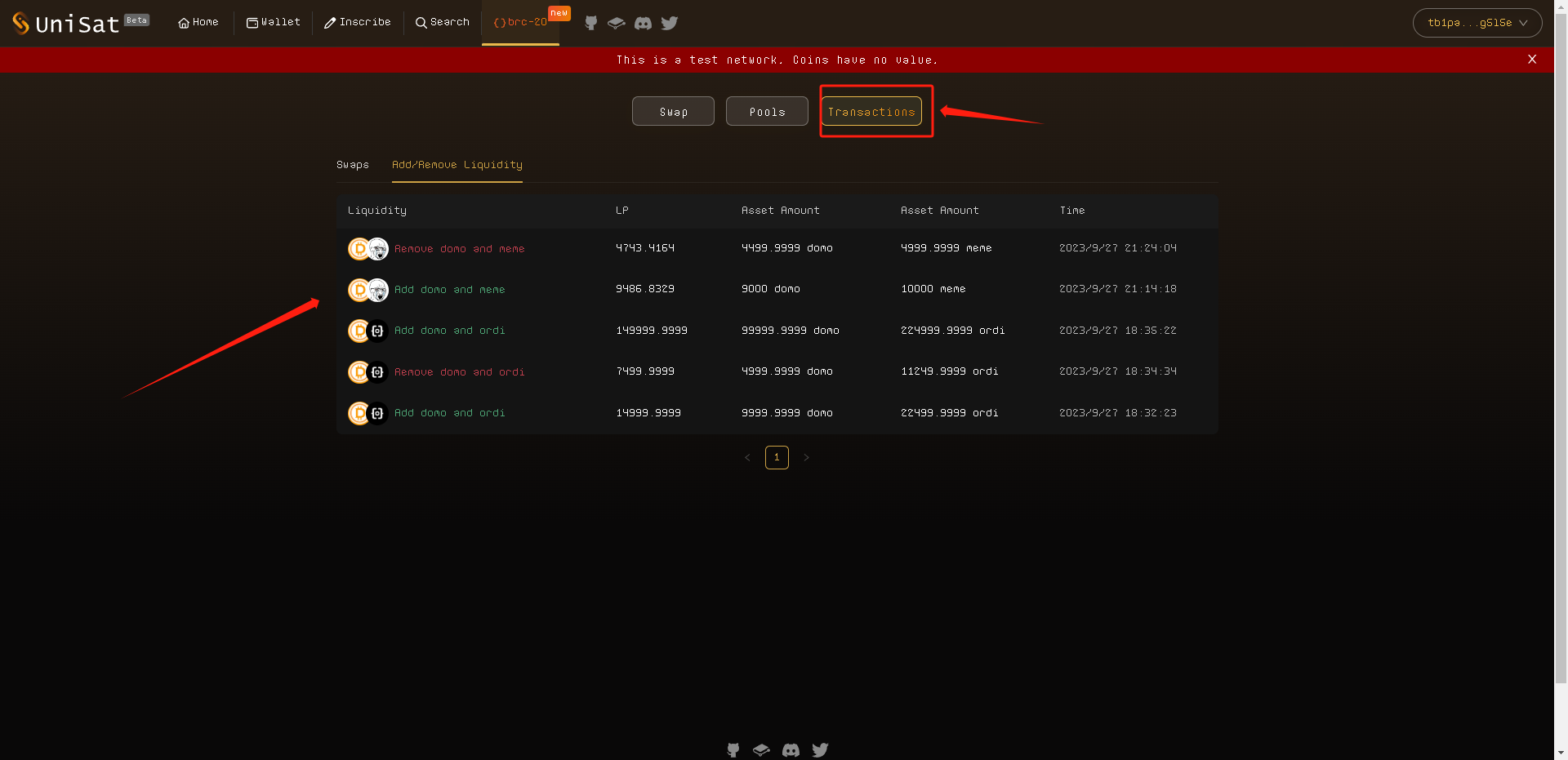The width and height of the screenshot is (1568, 760).
Task: Select the Add/Remove Liquidity tab
Action: (x=457, y=165)
